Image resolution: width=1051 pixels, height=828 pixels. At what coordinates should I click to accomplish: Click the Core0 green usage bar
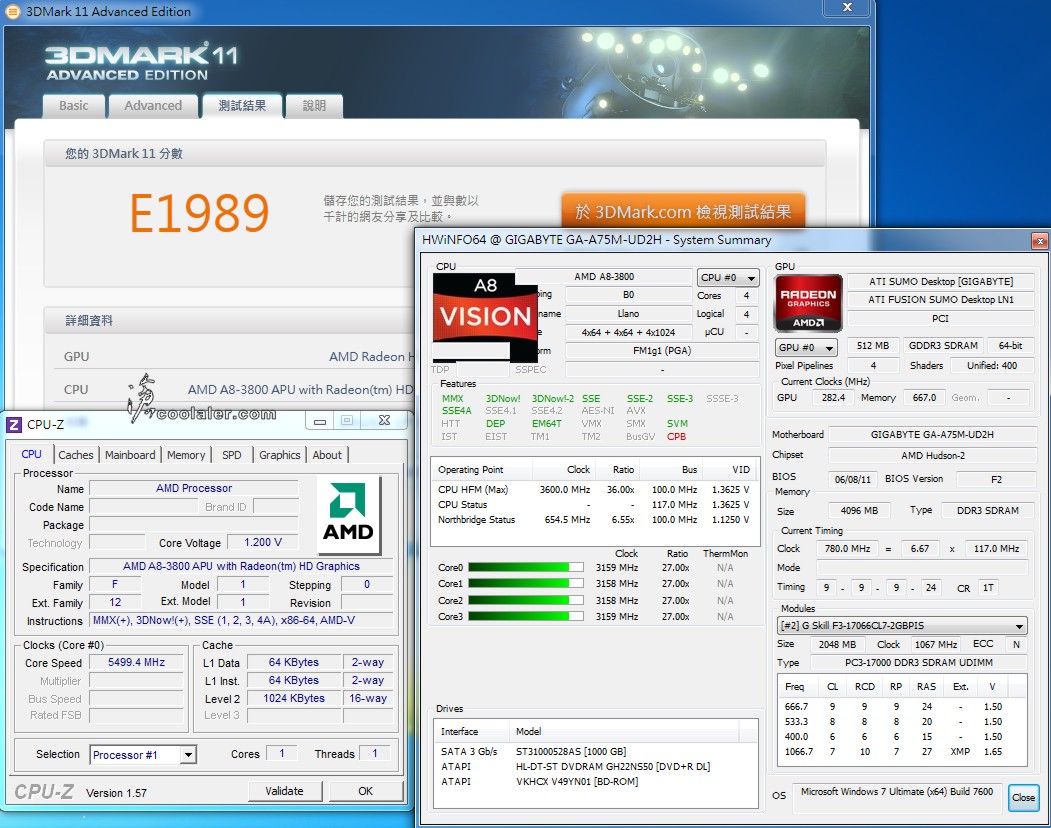click(525, 568)
